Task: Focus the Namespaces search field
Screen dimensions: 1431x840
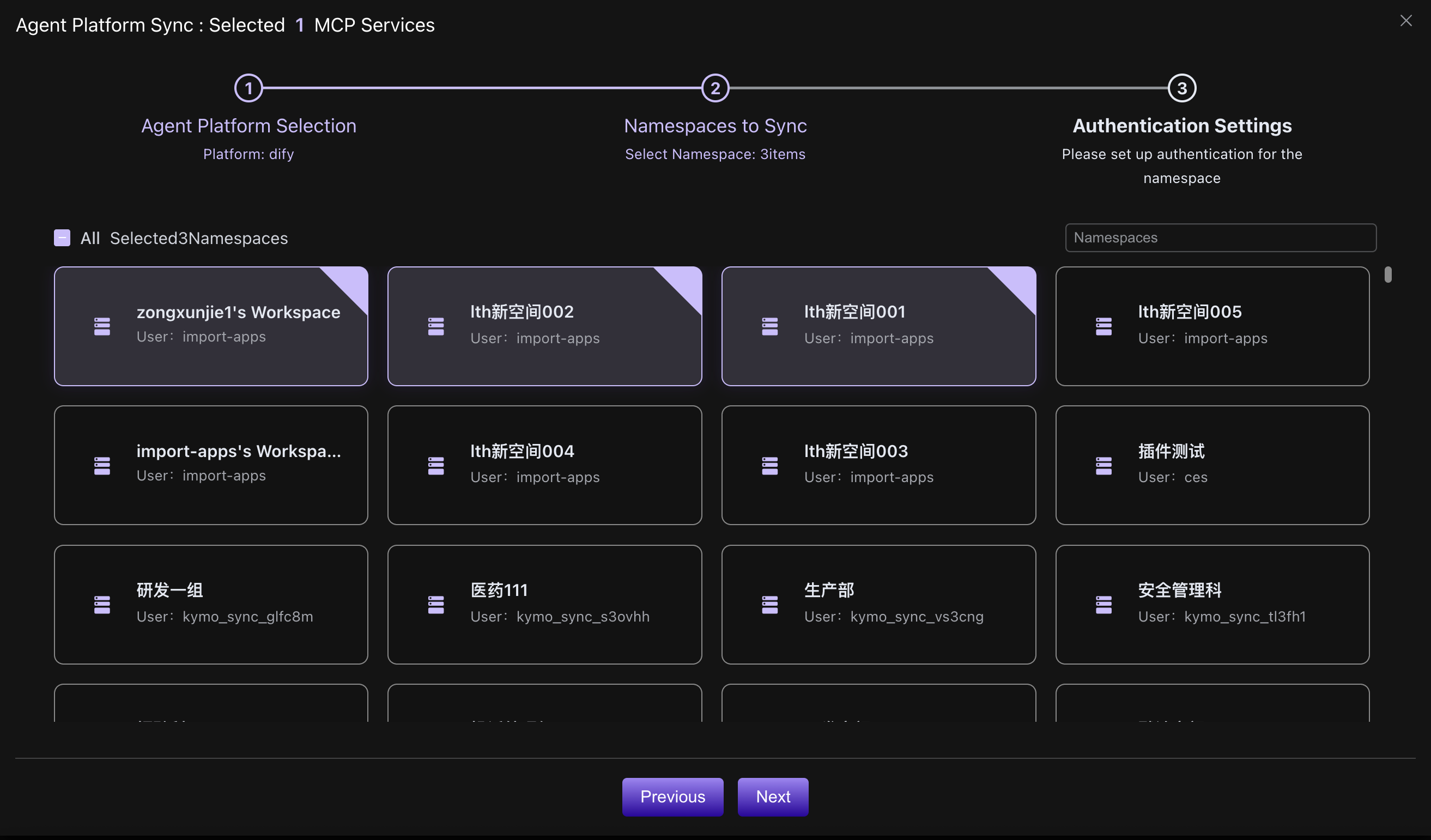Action: click(1220, 238)
